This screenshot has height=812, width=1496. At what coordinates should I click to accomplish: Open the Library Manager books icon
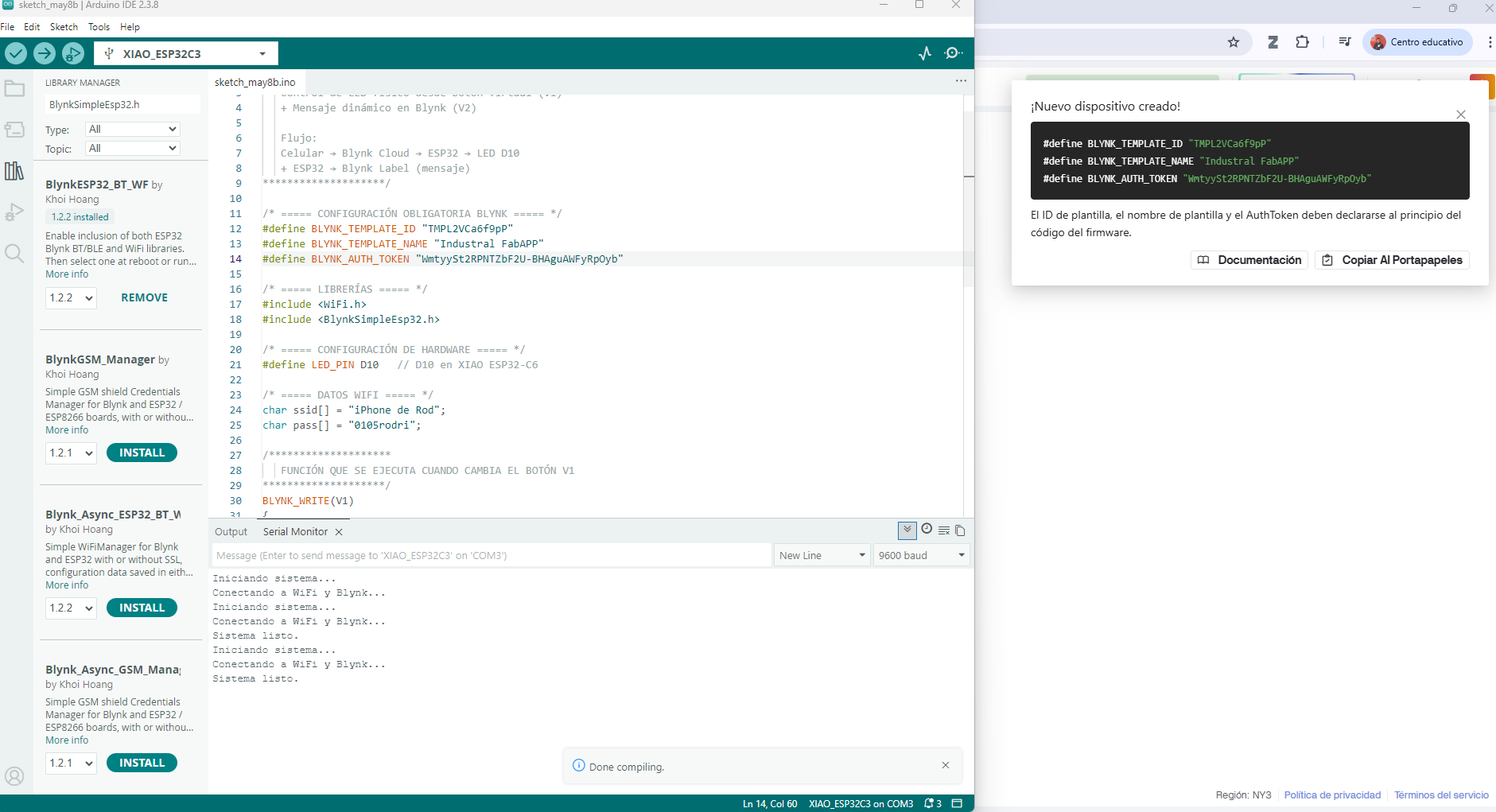(x=14, y=171)
